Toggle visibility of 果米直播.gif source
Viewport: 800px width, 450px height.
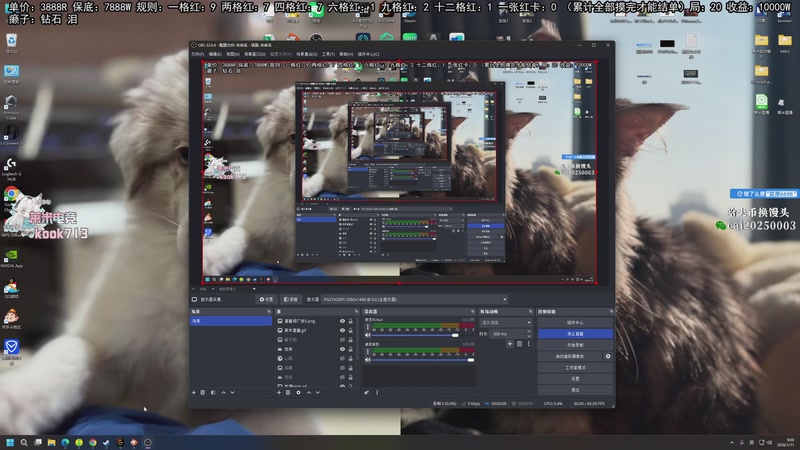pyautogui.click(x=342, y=330)
